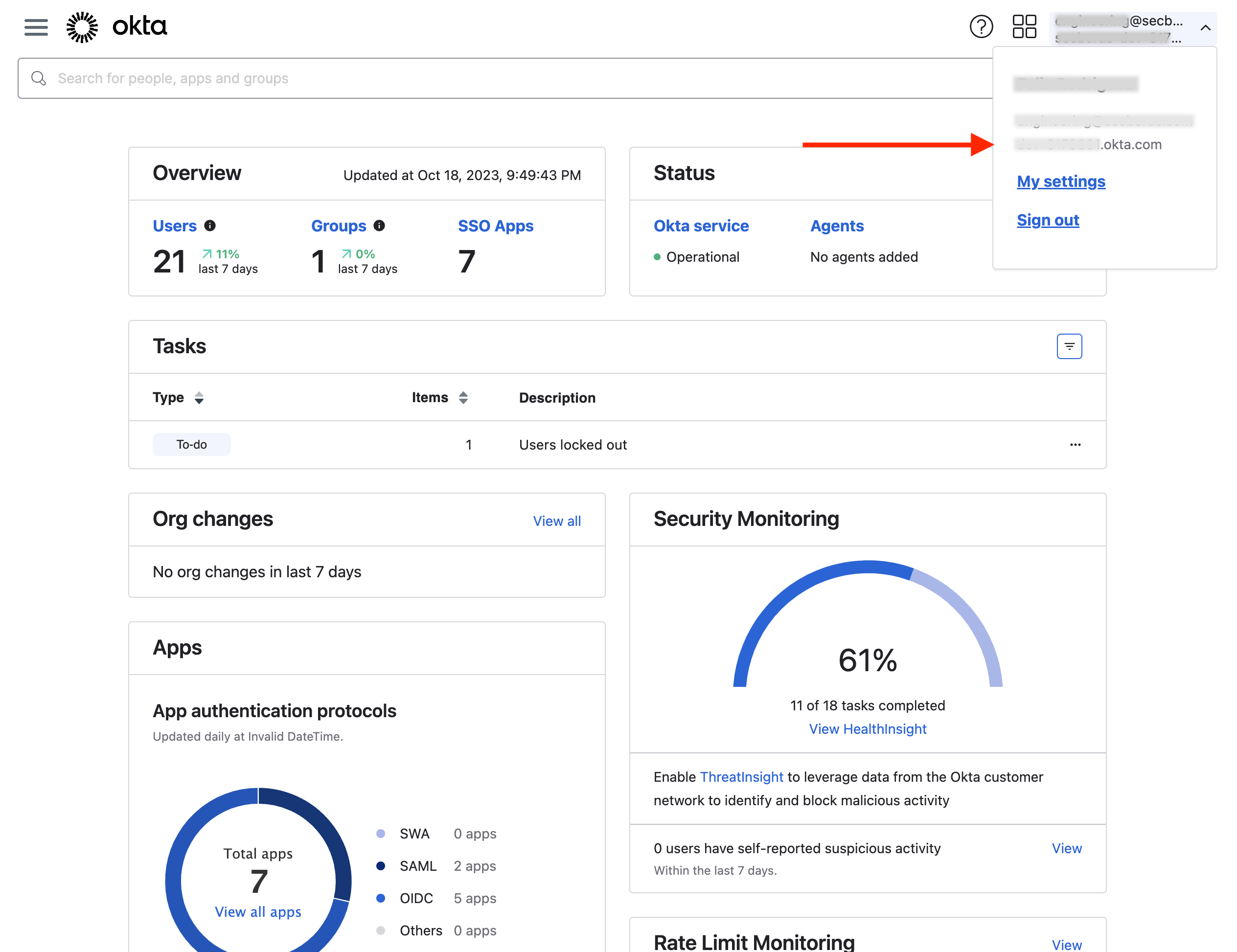Click the 61% security progress gauge
Viewport: 1237px width, 952px height.
point(868,624)
